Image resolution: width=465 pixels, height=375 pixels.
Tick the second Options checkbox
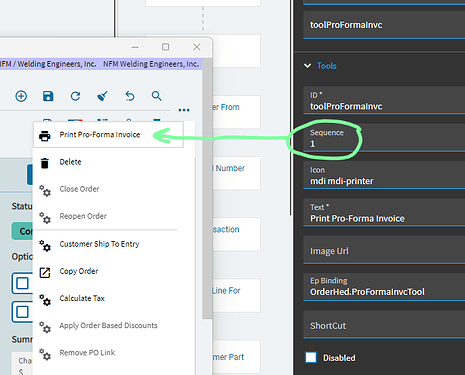coord(22,312)
